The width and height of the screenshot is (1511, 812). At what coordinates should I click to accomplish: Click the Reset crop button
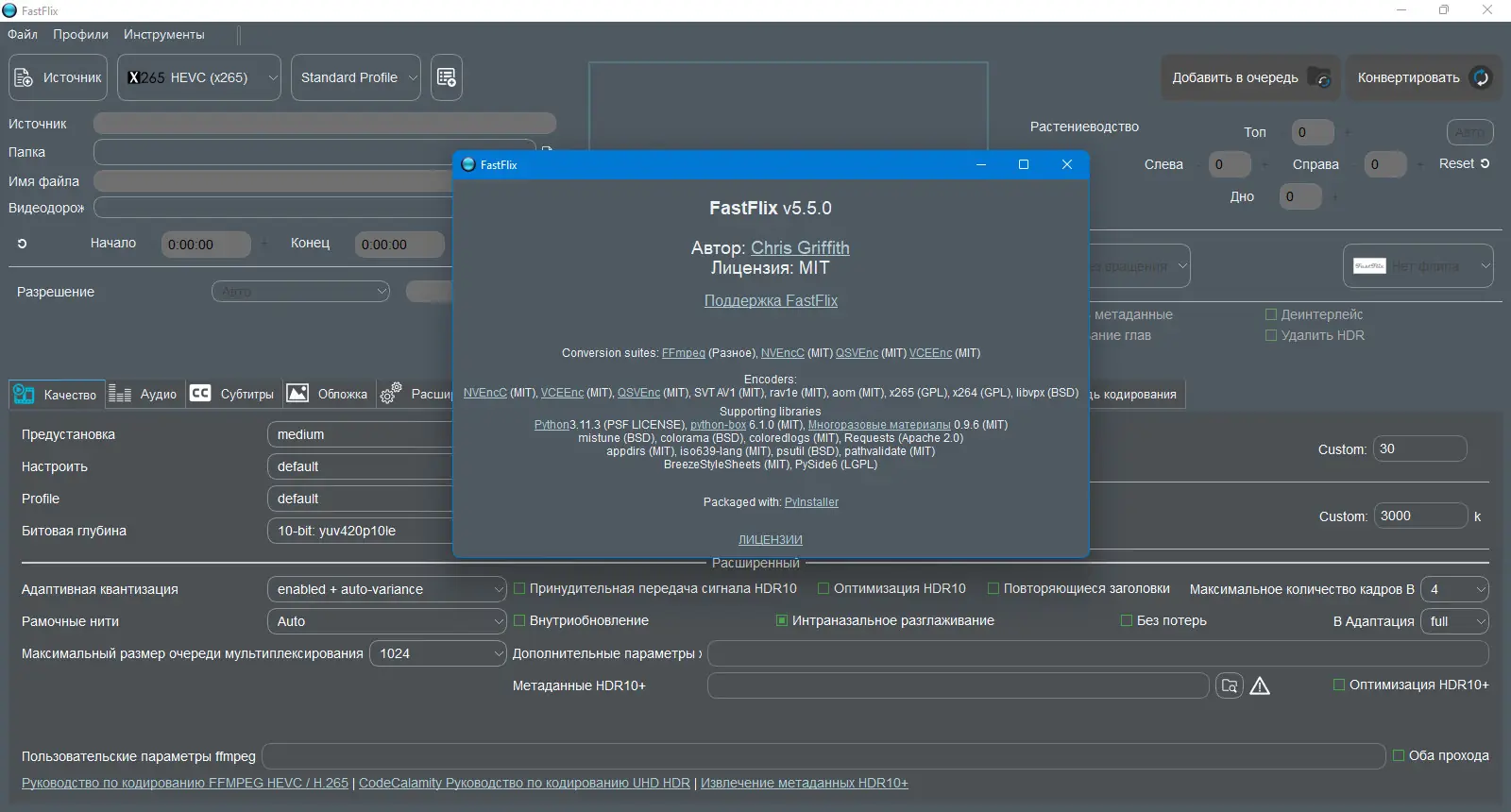pos(1464,163)
